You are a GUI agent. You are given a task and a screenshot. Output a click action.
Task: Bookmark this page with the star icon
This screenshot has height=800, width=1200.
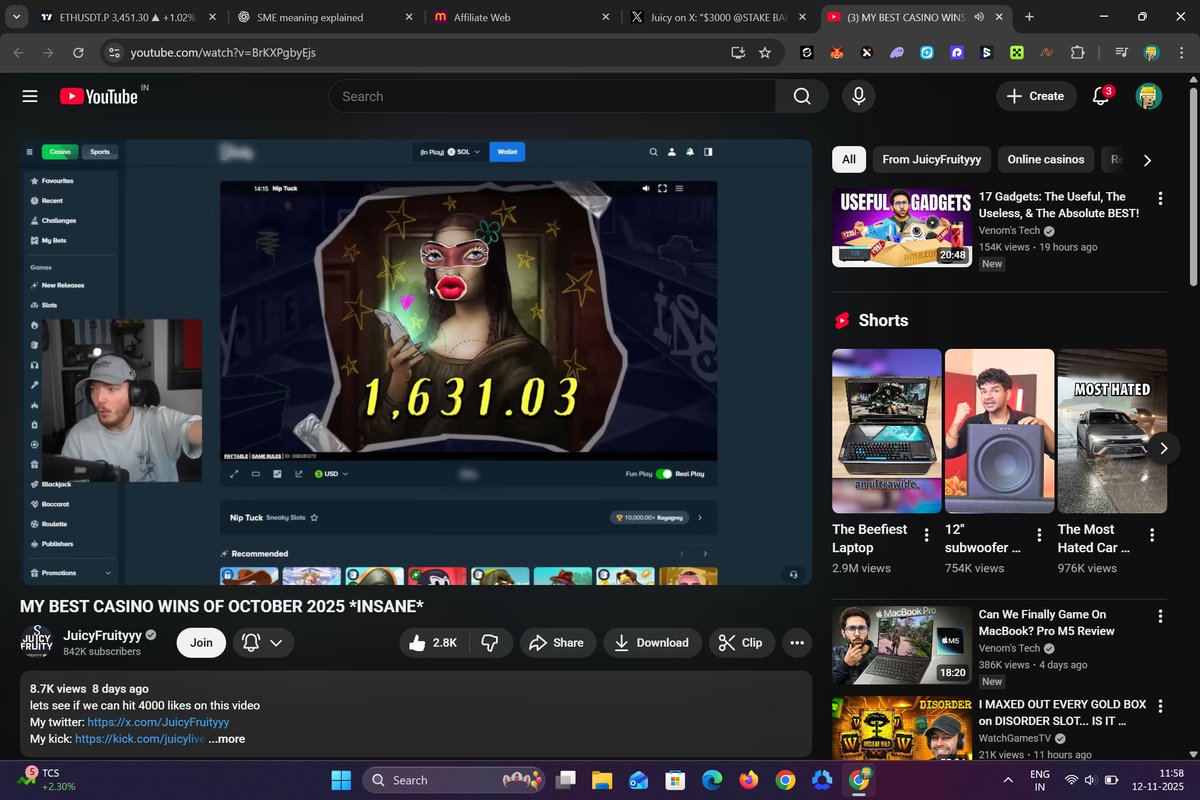coord(765,52)
